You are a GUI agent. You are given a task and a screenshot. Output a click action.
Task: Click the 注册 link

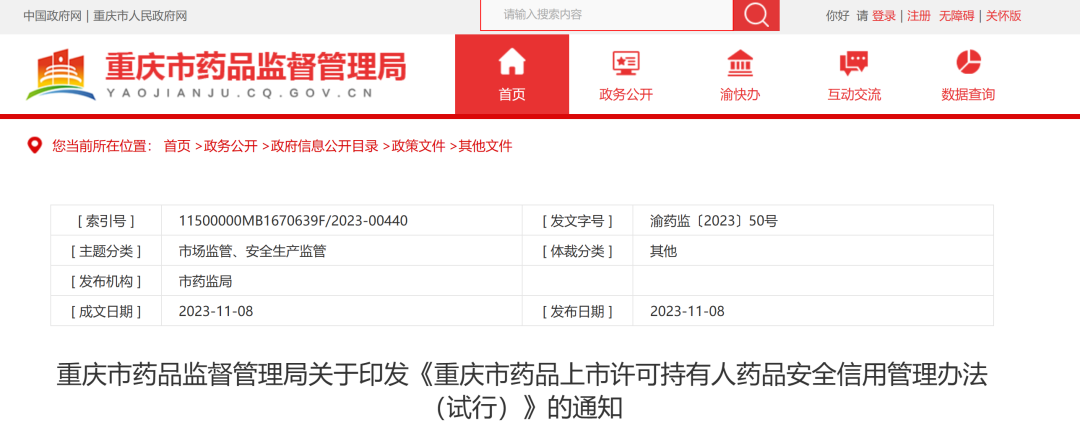click(x=919, y=15)
